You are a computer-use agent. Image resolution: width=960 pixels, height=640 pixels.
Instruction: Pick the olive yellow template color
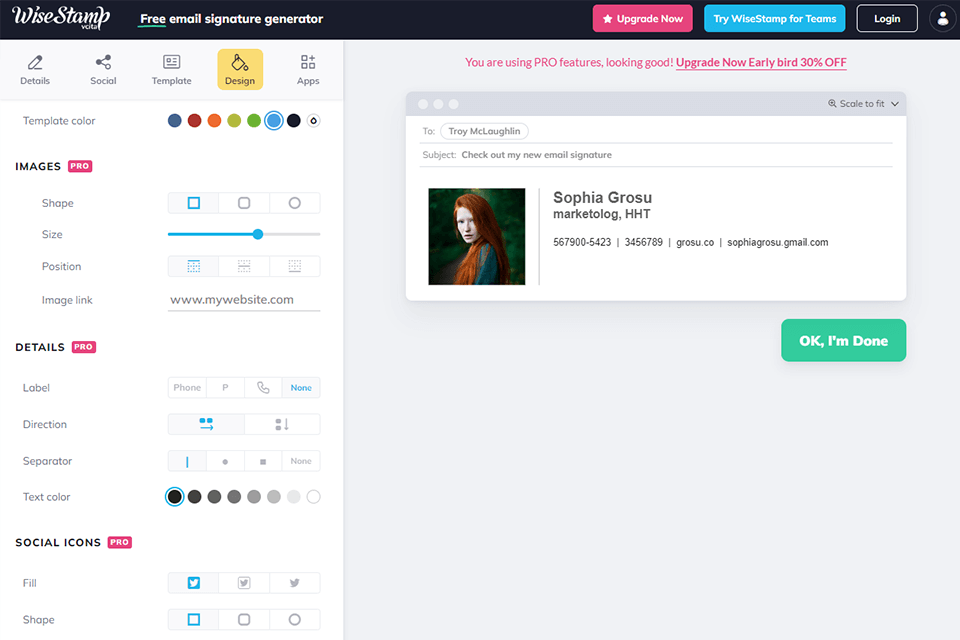point(234,121)
